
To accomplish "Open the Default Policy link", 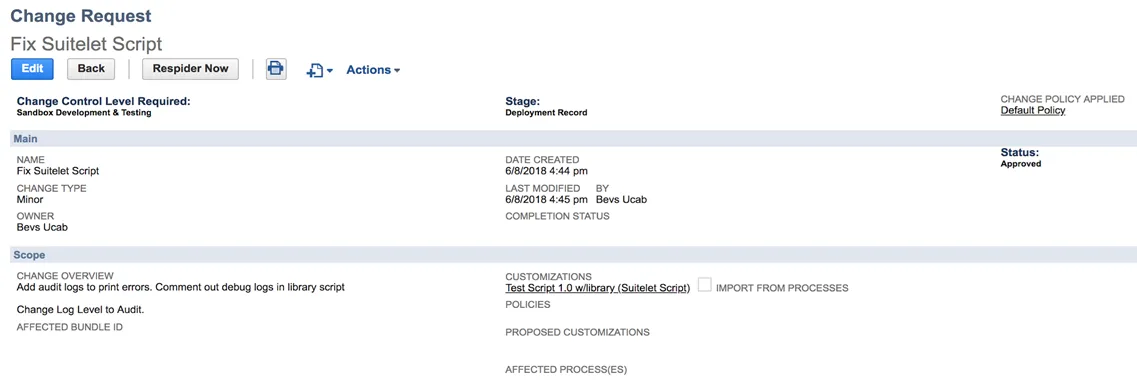I will pos(1033,111).
